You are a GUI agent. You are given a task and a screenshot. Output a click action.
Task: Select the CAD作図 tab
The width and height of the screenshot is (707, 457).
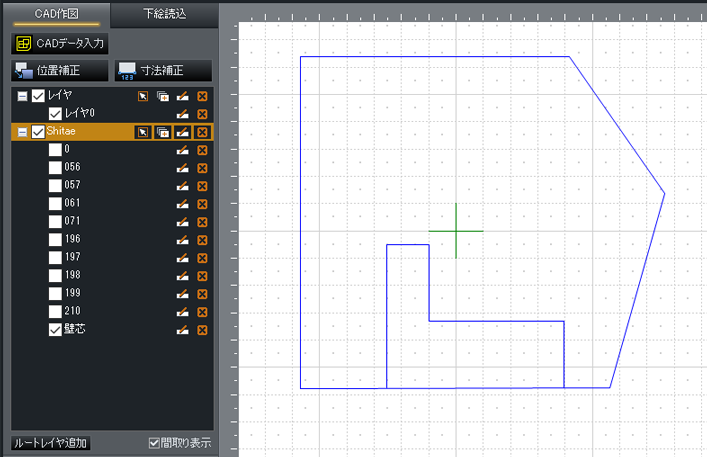(x=56, y=14)
